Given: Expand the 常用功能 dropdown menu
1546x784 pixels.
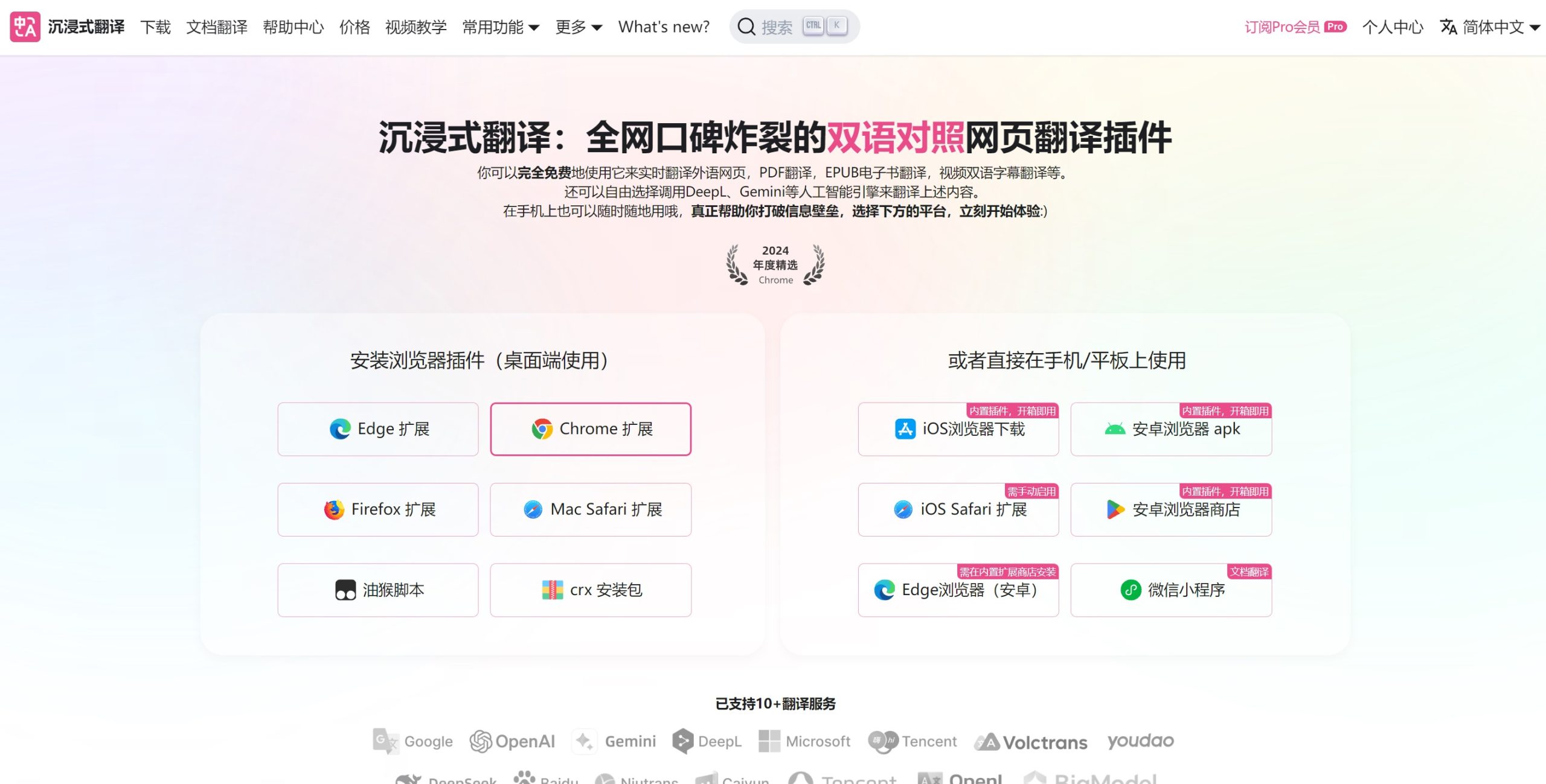Looking at the screenshot, I should [502, 27].
